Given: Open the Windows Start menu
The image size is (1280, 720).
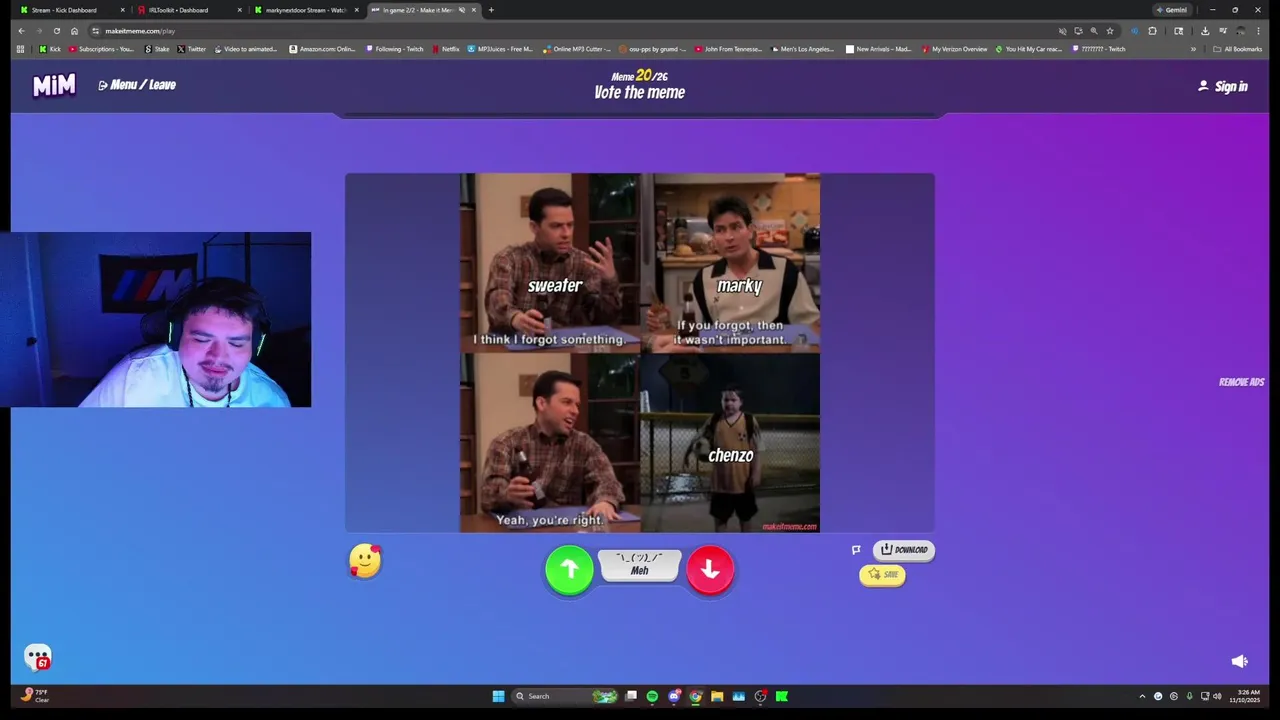Looking at the screenshot, I should point(498,696).
